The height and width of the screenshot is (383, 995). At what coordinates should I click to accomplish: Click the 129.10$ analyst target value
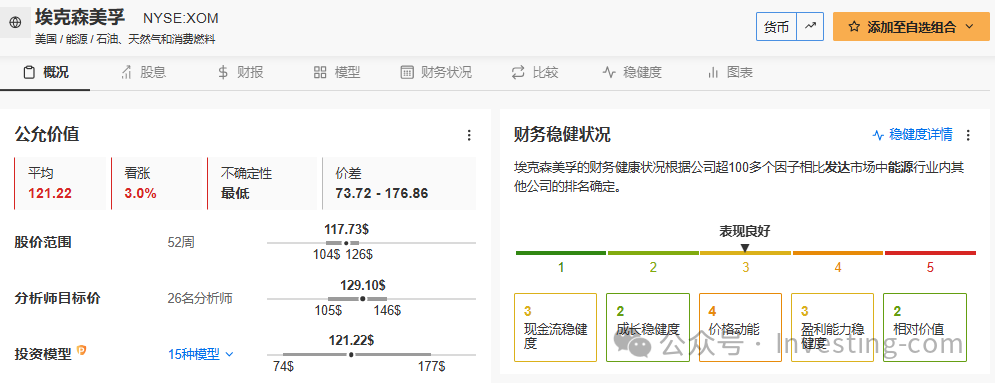tap(363, 285)
